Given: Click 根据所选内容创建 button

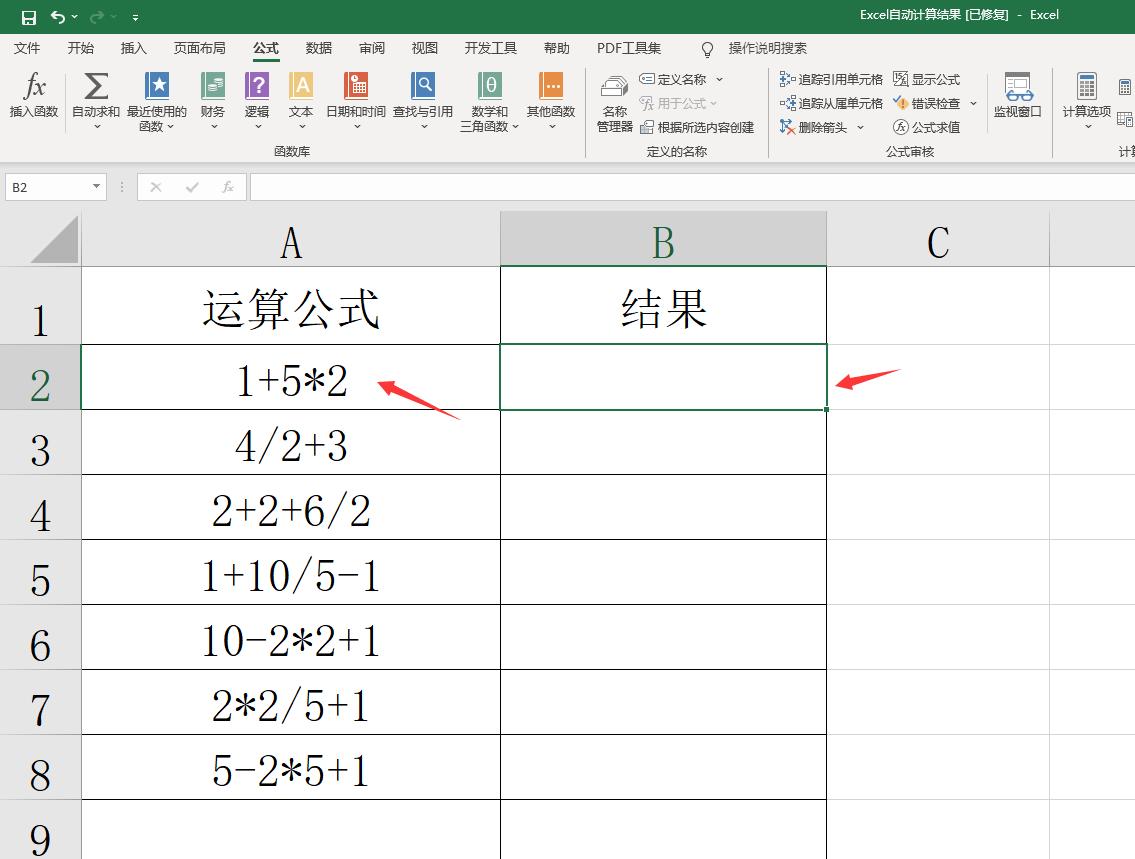Looking at the screenshot, I should click(x=697, y=127).
